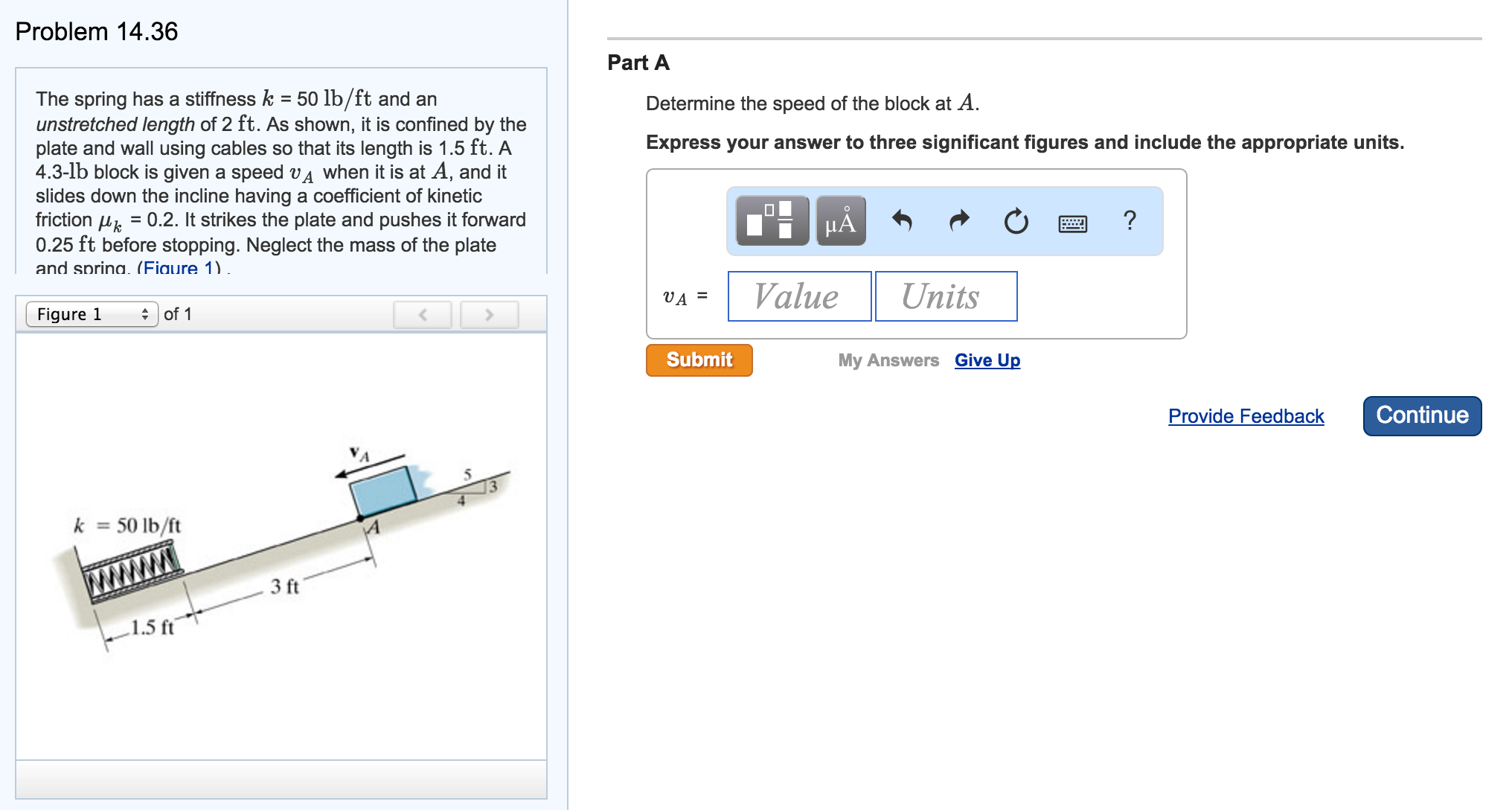Open the keyboard shortcuts icon

click(1072, 223)
